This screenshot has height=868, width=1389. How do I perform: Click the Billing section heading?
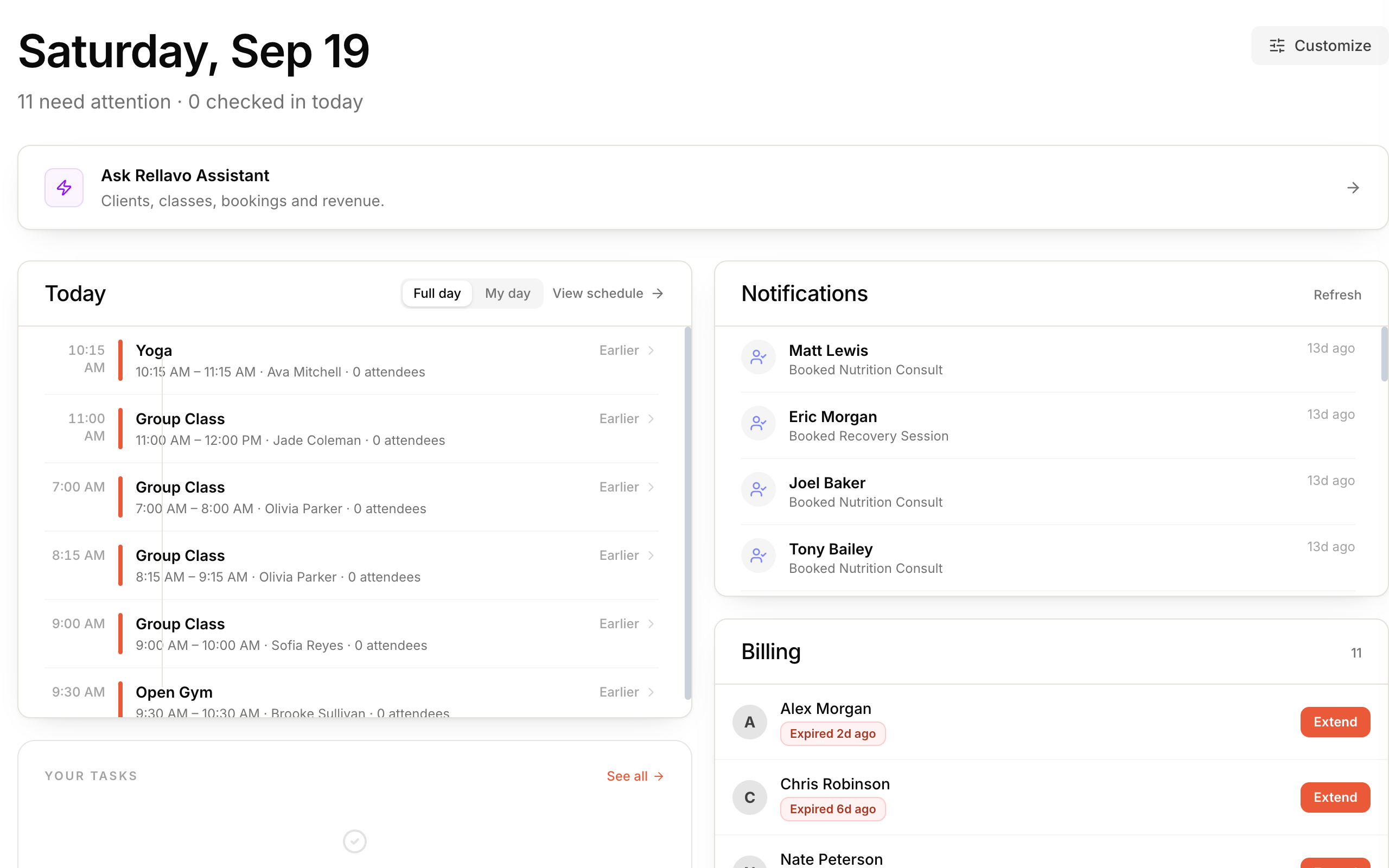(770, 652)
